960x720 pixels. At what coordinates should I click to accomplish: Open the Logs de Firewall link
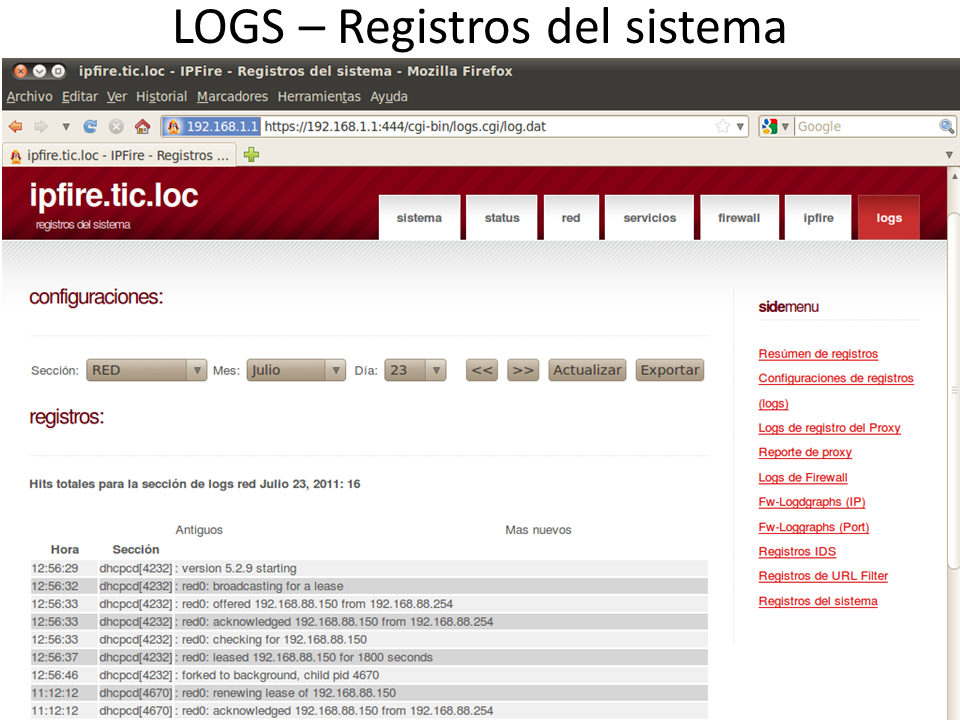coord(803,478)
